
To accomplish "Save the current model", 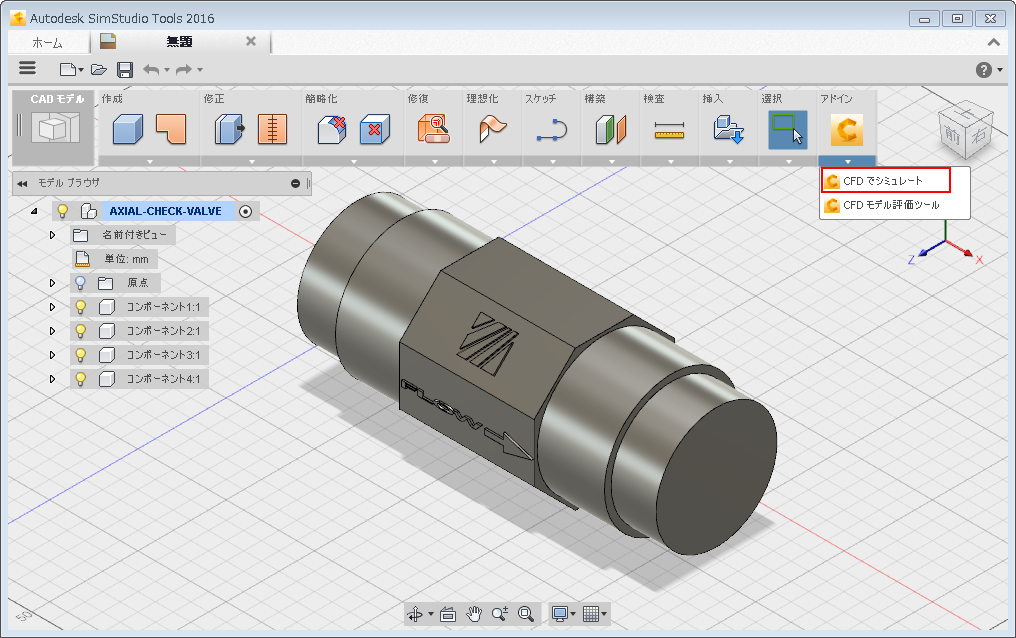I will pyautogui.click(x=125, y=69).
